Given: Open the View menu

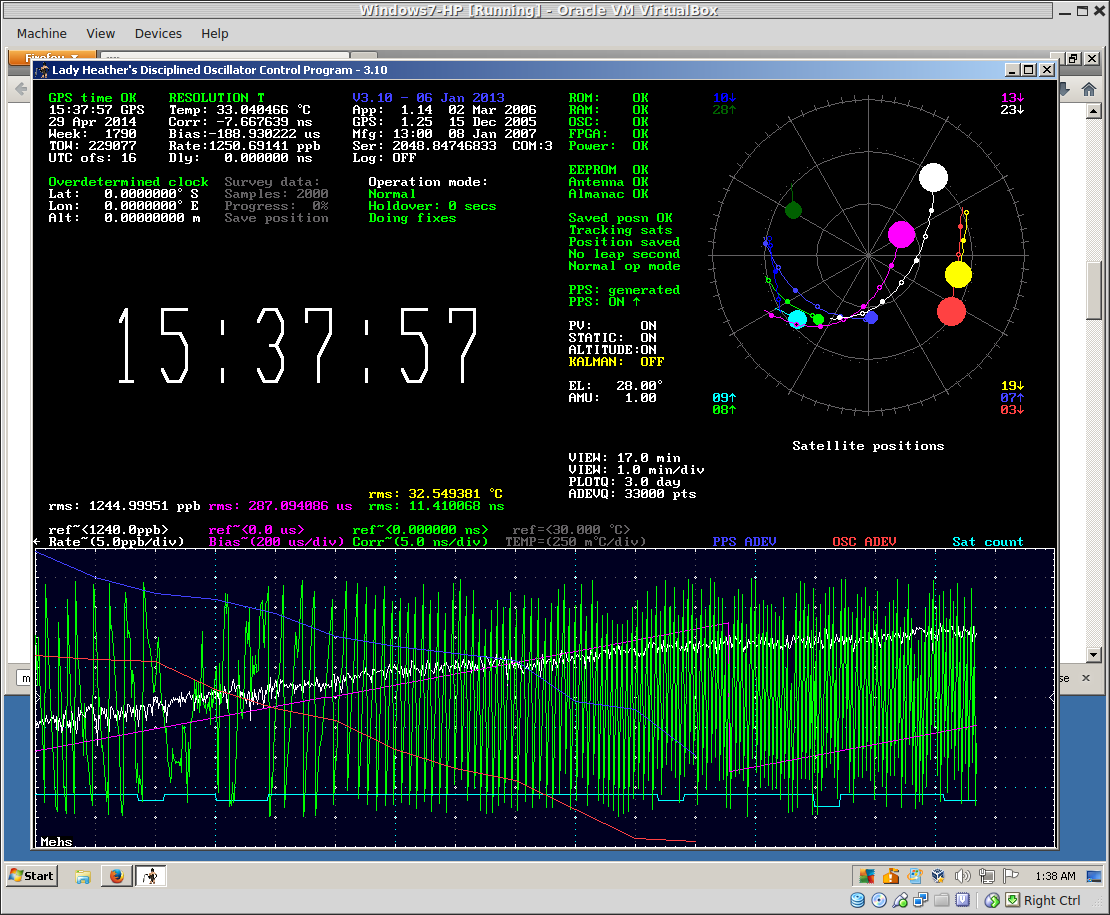Looking at the screenshot, I should pyautogui.click(x=100, y=33).
